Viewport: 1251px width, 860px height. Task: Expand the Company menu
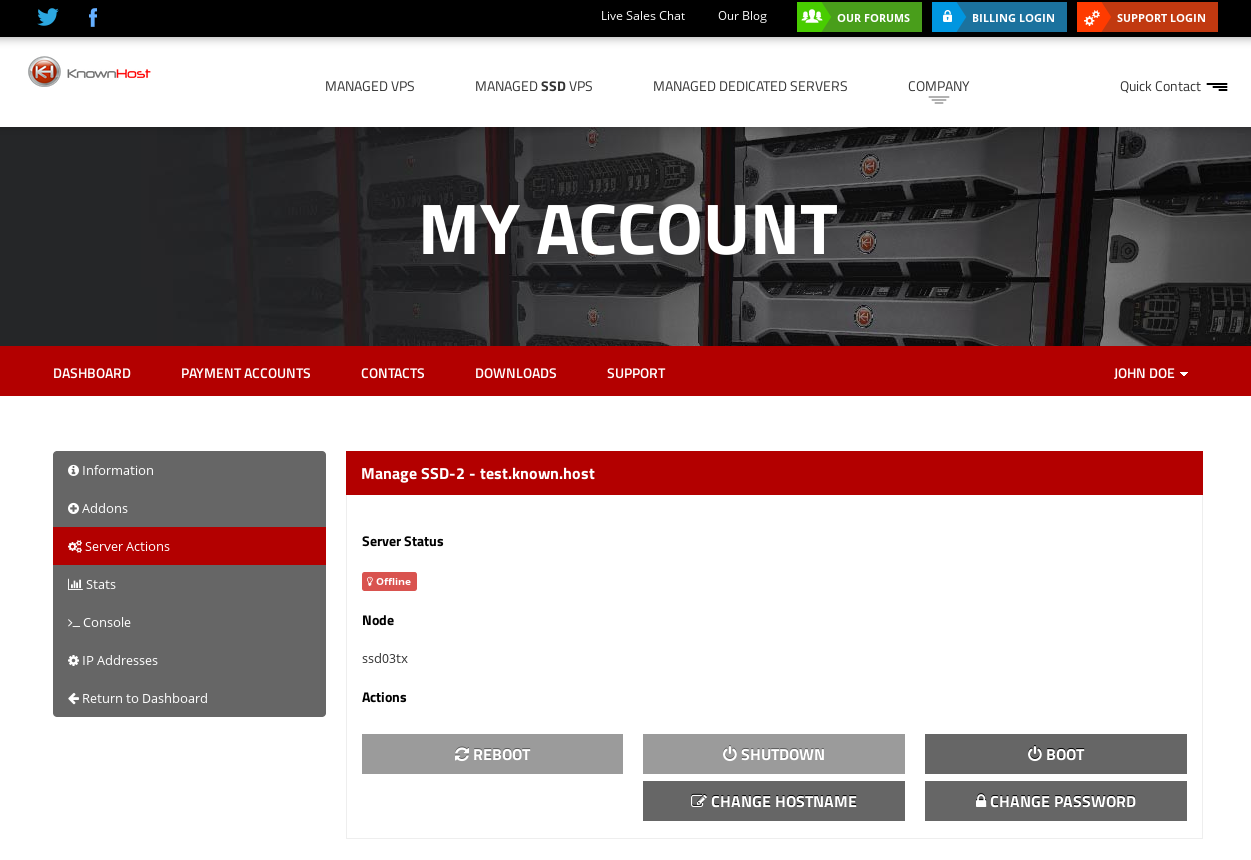pyautogui.click(x=938, y=87)
